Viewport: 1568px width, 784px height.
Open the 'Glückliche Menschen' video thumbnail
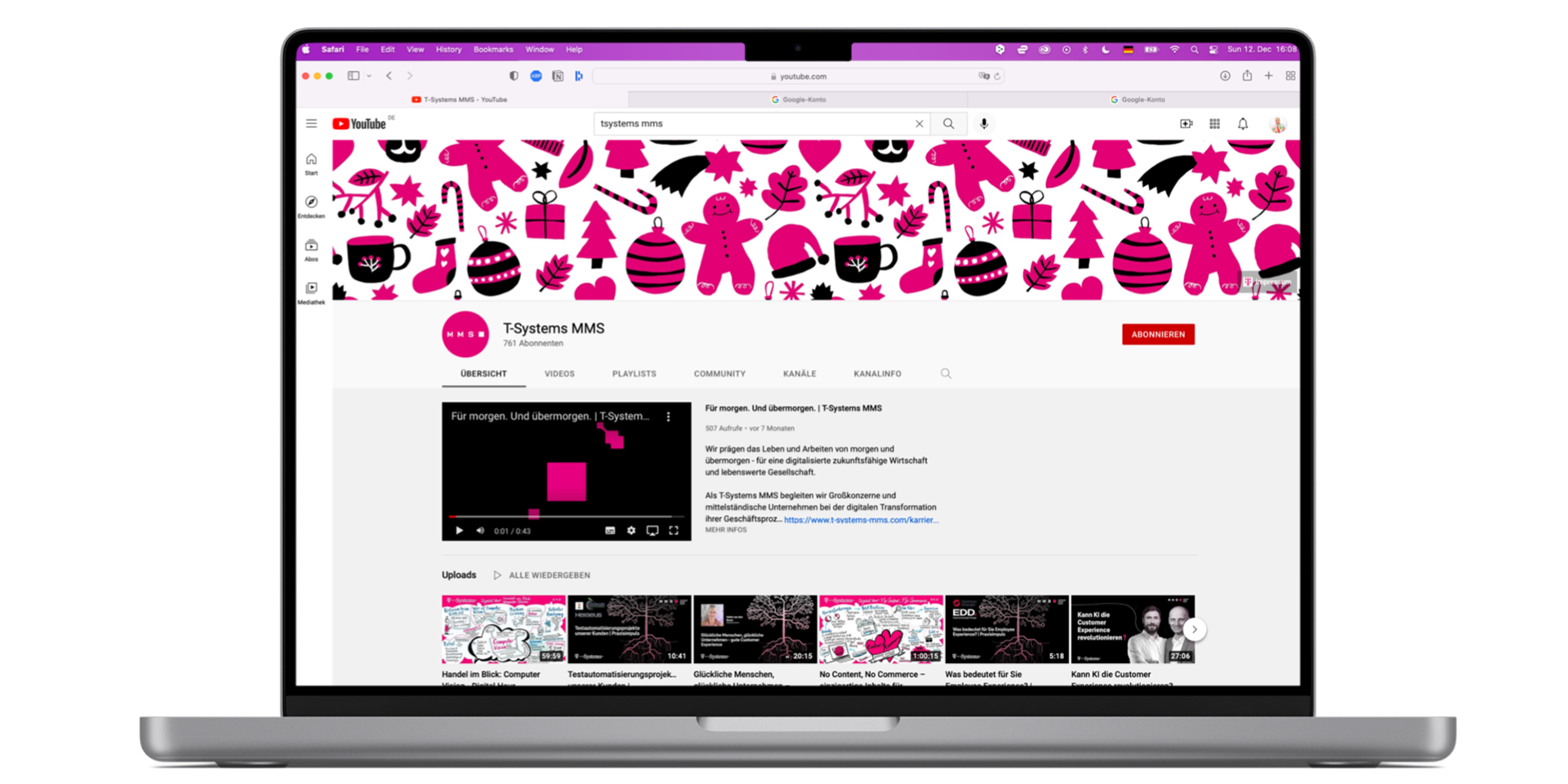pyautogui.click(x=755, y=629)
